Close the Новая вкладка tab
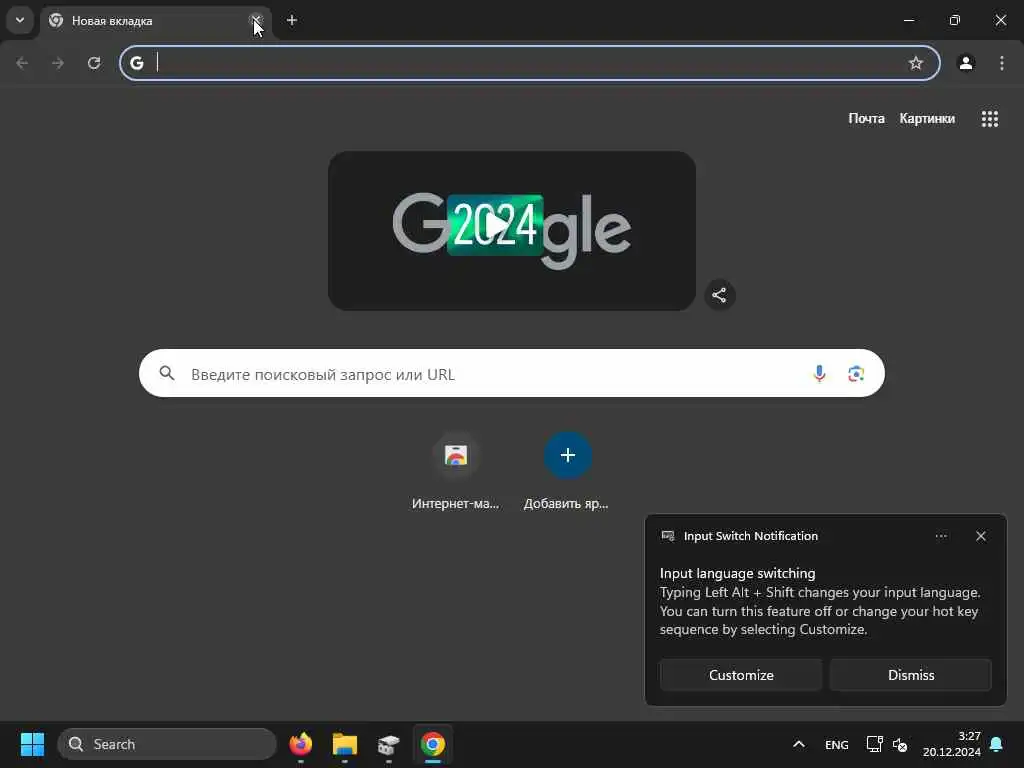Viewport: 1024px width, 768px height. pyautogui.click(x=257, y=21)
